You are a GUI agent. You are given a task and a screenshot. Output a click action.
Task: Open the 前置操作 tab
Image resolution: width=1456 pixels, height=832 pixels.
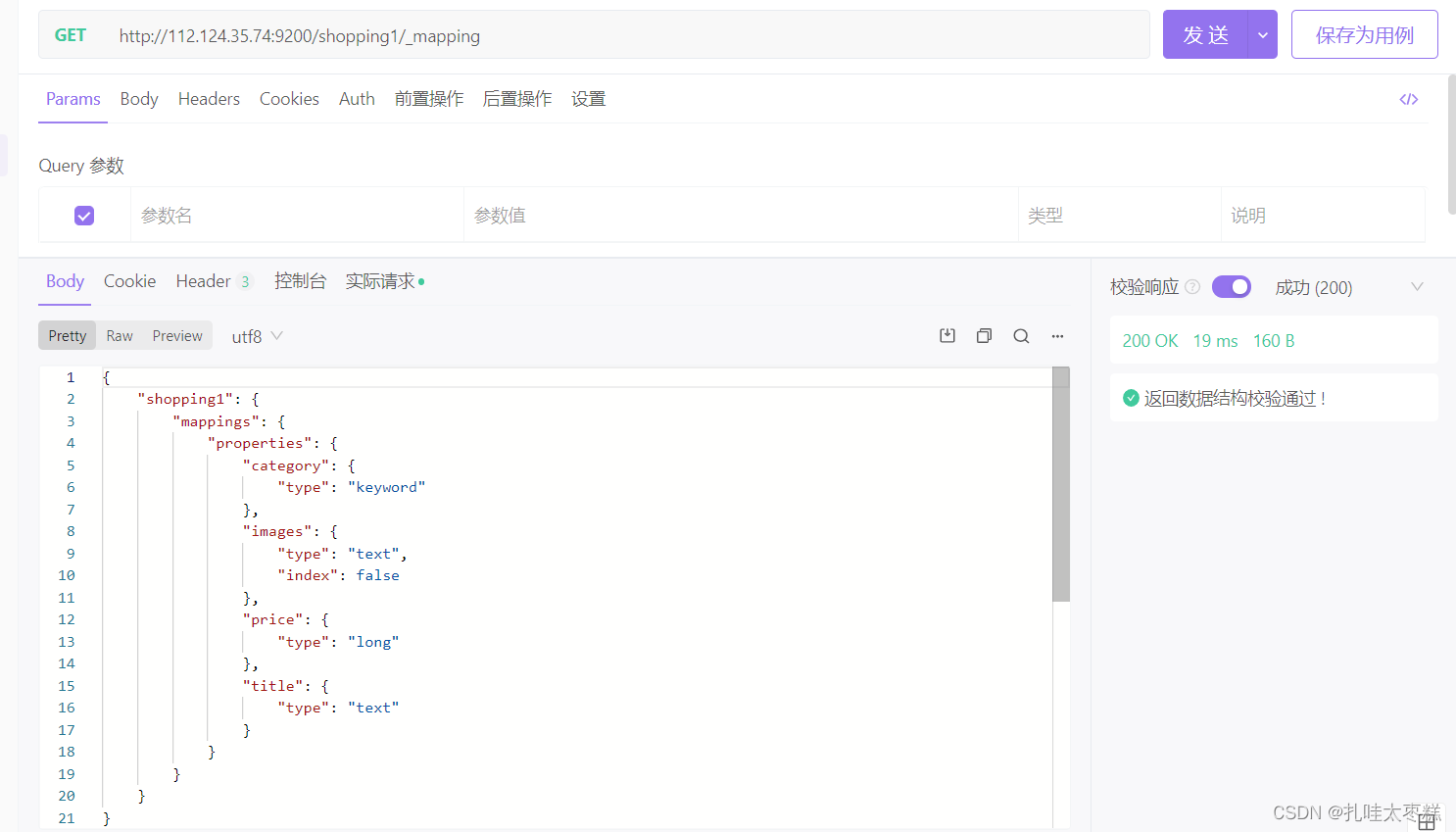(429, 99)
